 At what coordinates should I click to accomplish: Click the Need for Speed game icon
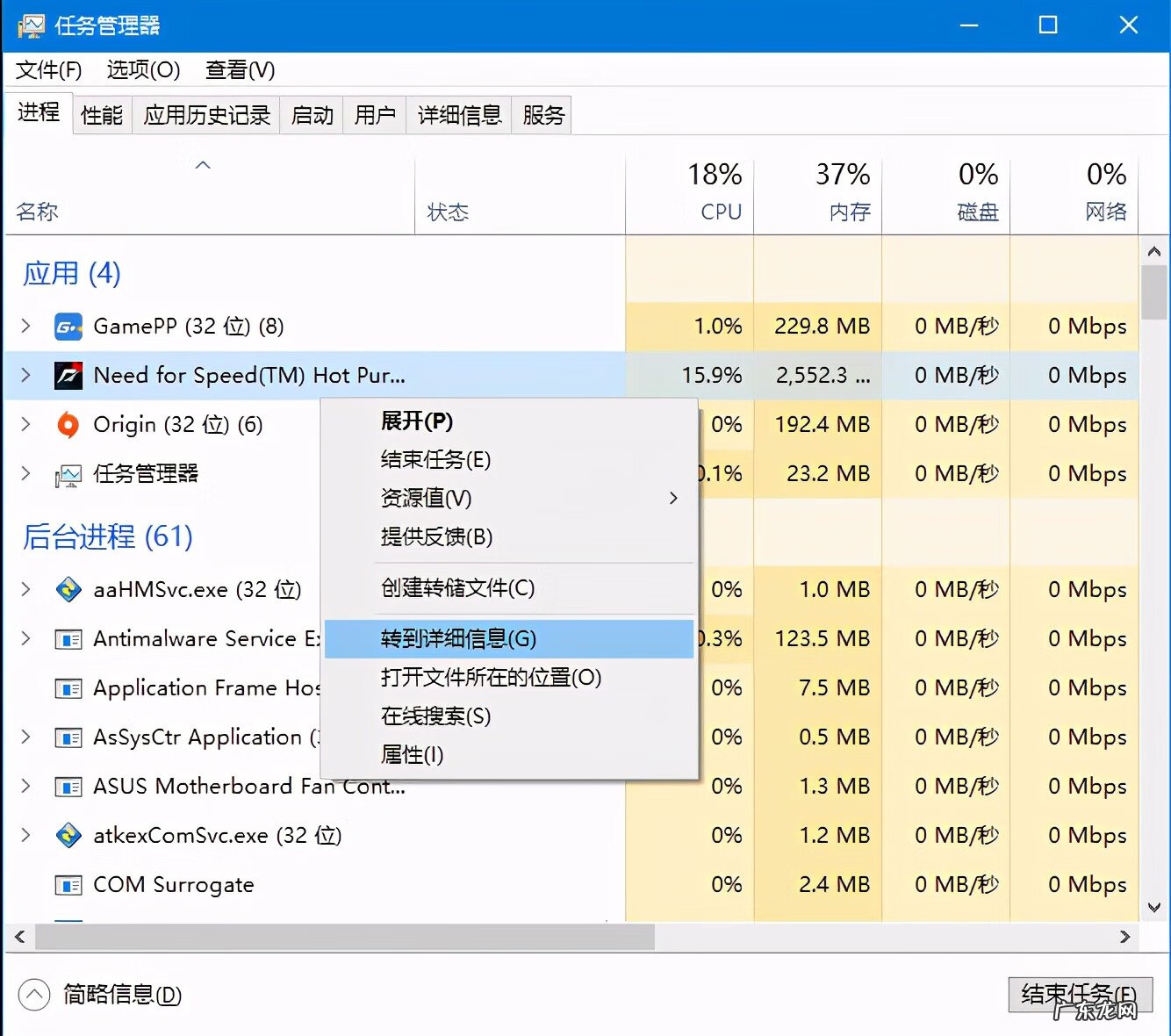tap(68, 376)
